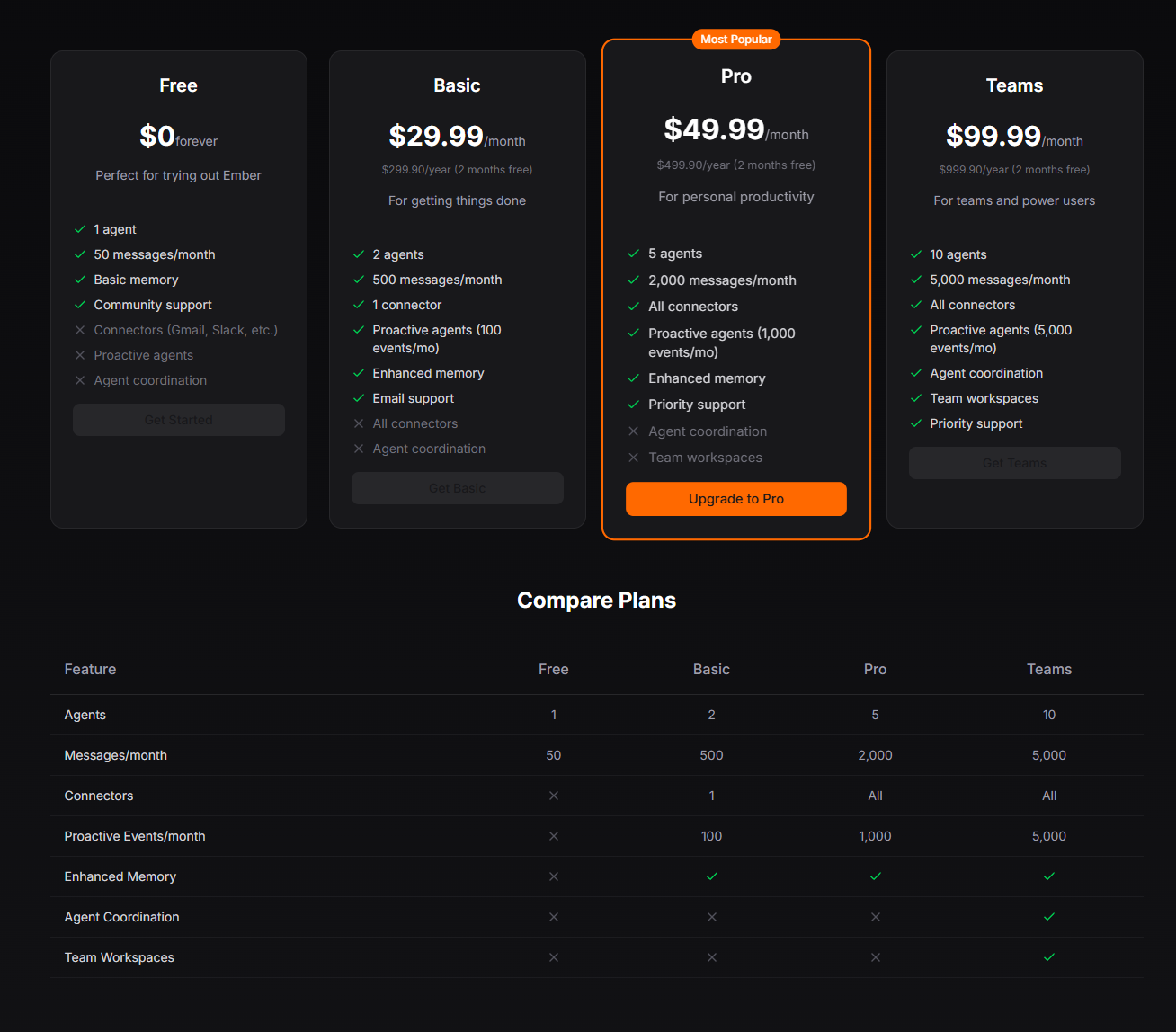Click the green check next to '1 agent'

pyautogui.click(x=80, y=229)
